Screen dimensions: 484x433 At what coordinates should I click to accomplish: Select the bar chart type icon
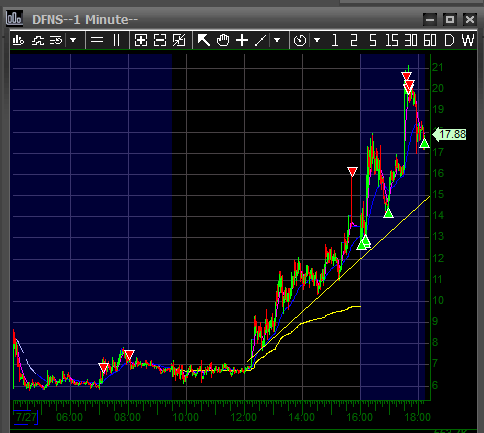point(18,41)
